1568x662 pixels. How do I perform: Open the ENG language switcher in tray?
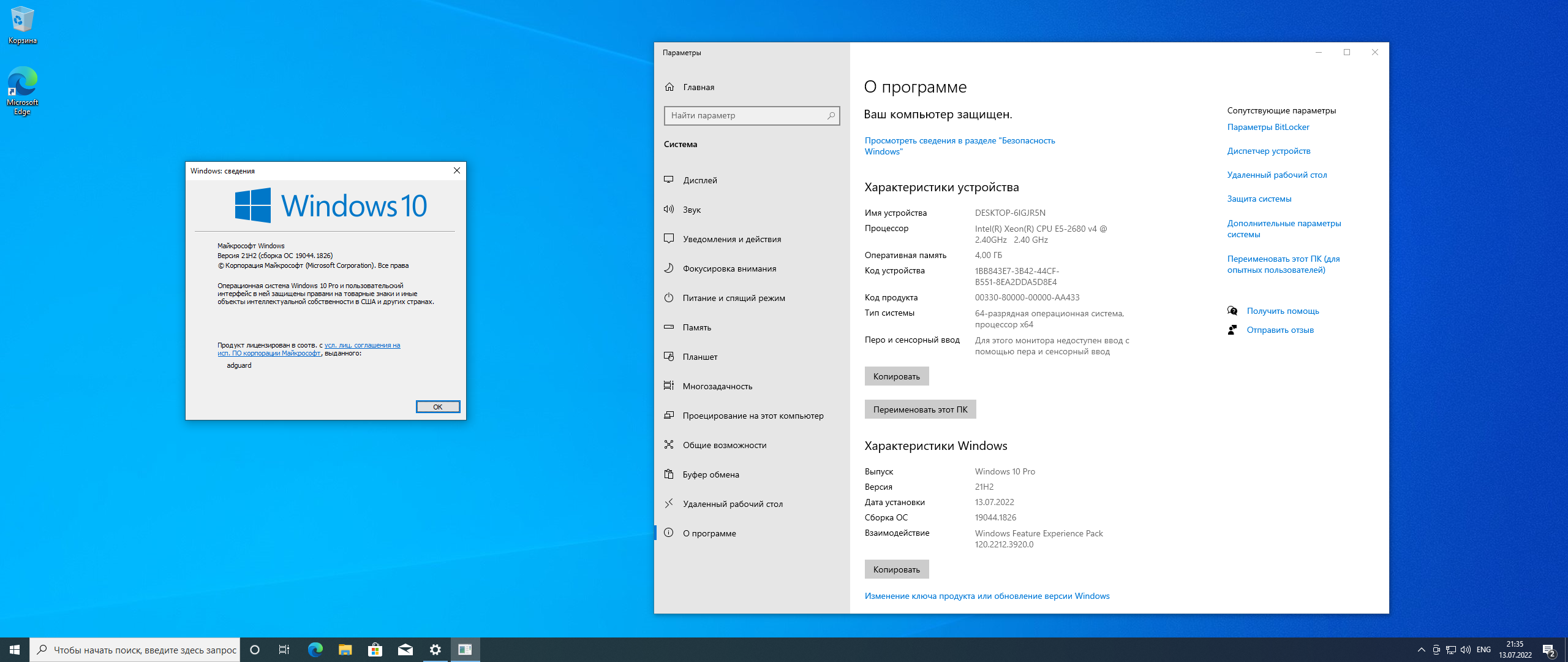[x=1483, y=650]
